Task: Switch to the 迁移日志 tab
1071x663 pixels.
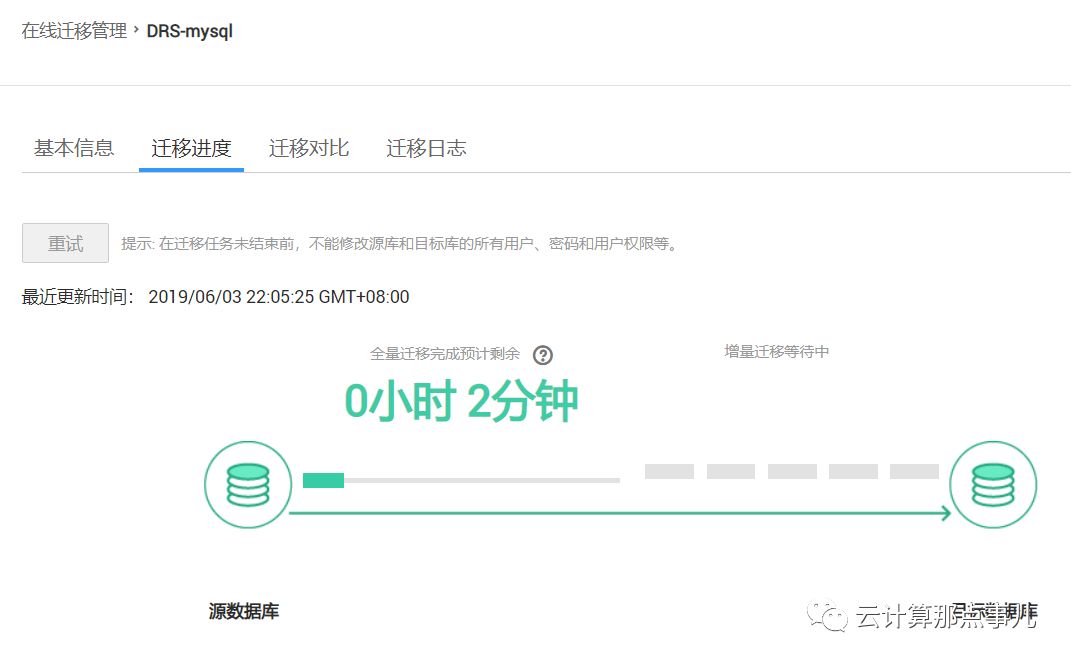Action: click(426, 147)
